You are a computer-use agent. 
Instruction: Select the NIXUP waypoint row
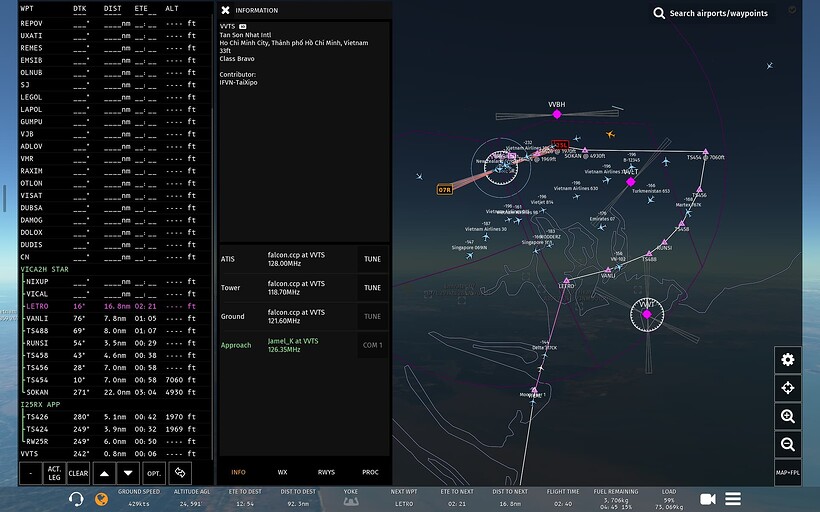tap(114, 282)
